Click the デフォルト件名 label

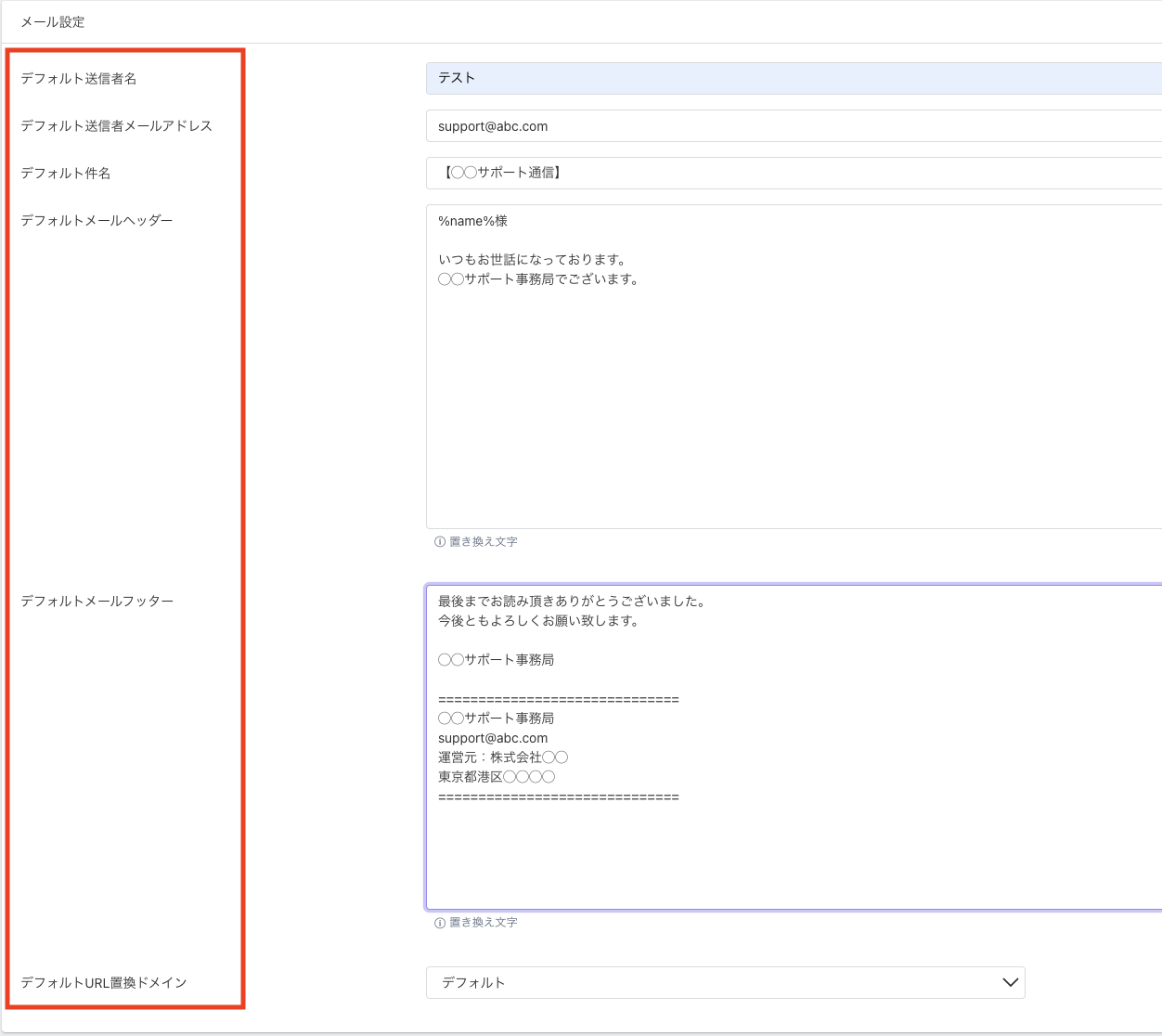(x=66, y=174)
